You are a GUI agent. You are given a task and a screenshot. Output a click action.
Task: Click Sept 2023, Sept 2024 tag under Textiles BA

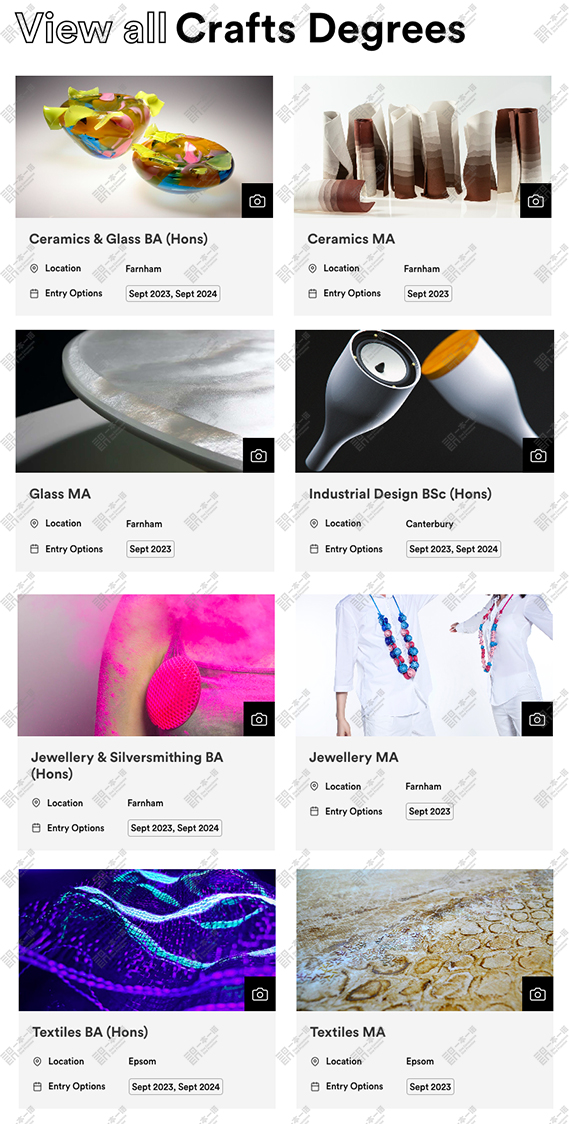click(x=176, y=1087)
